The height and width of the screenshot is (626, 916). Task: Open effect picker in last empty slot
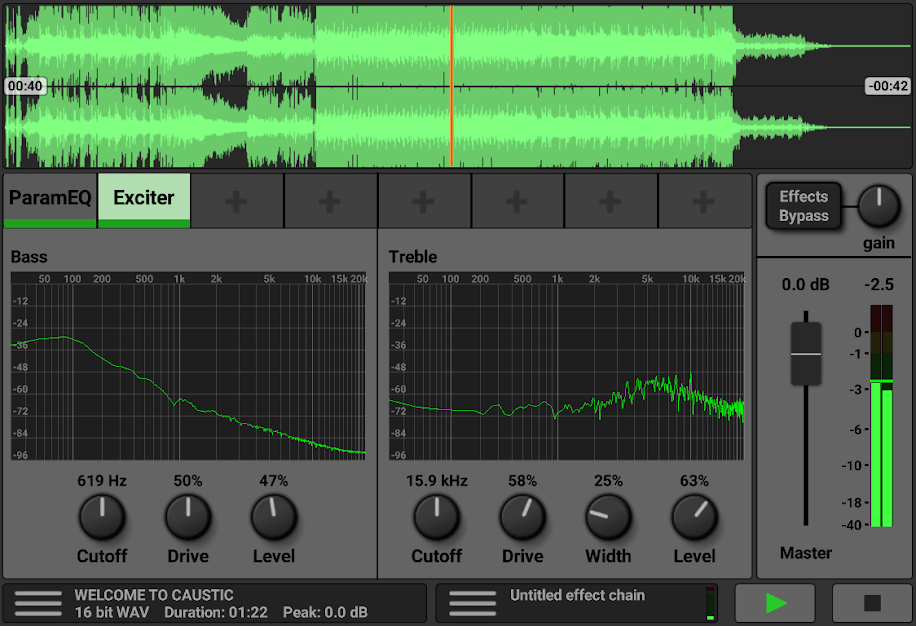pos(702,200)
